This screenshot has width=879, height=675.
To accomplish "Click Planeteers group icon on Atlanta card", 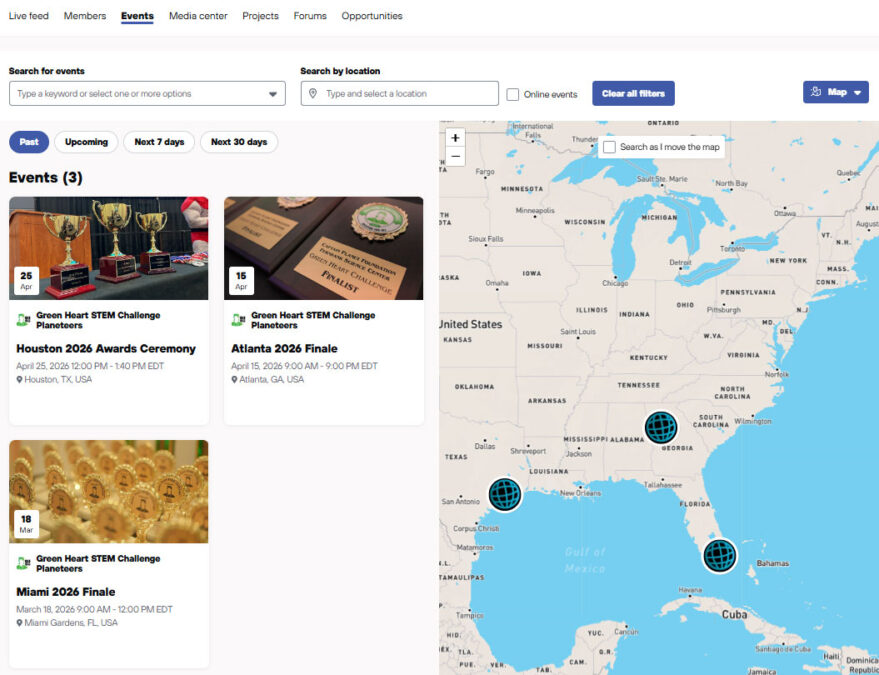I will (238, 320).
